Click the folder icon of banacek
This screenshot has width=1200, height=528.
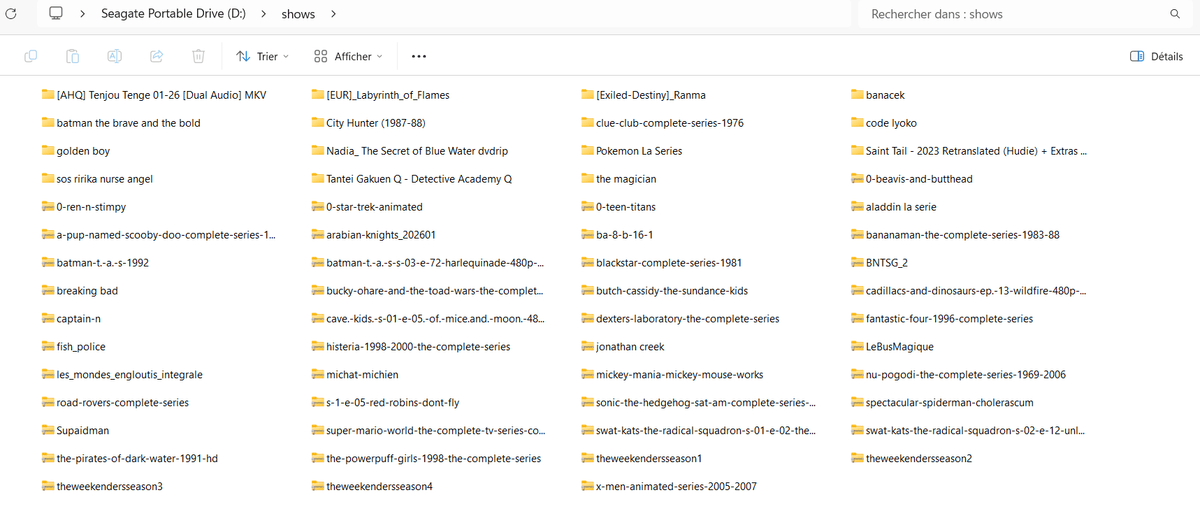[x=857, y=95]
